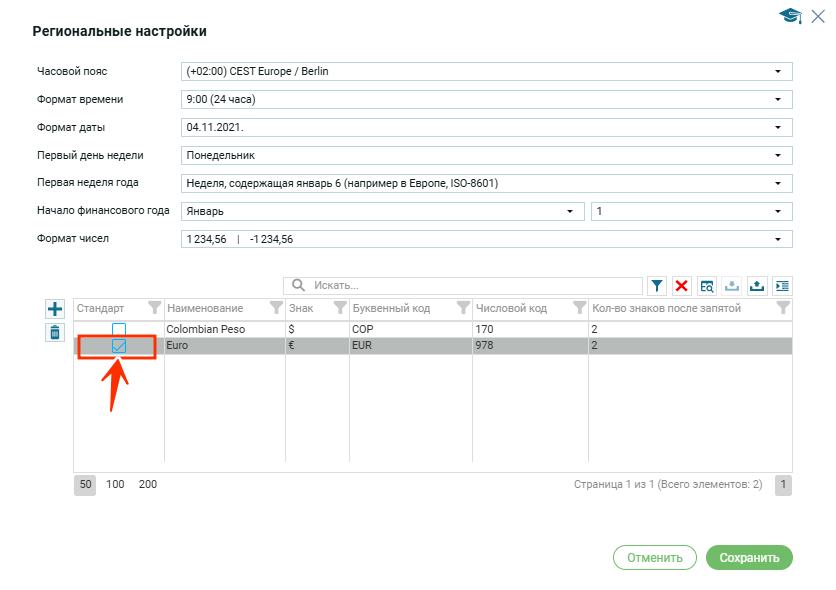Open the graduation cap help icon
This screenshot has width=836, height=590.
click(x=791, y=16)
